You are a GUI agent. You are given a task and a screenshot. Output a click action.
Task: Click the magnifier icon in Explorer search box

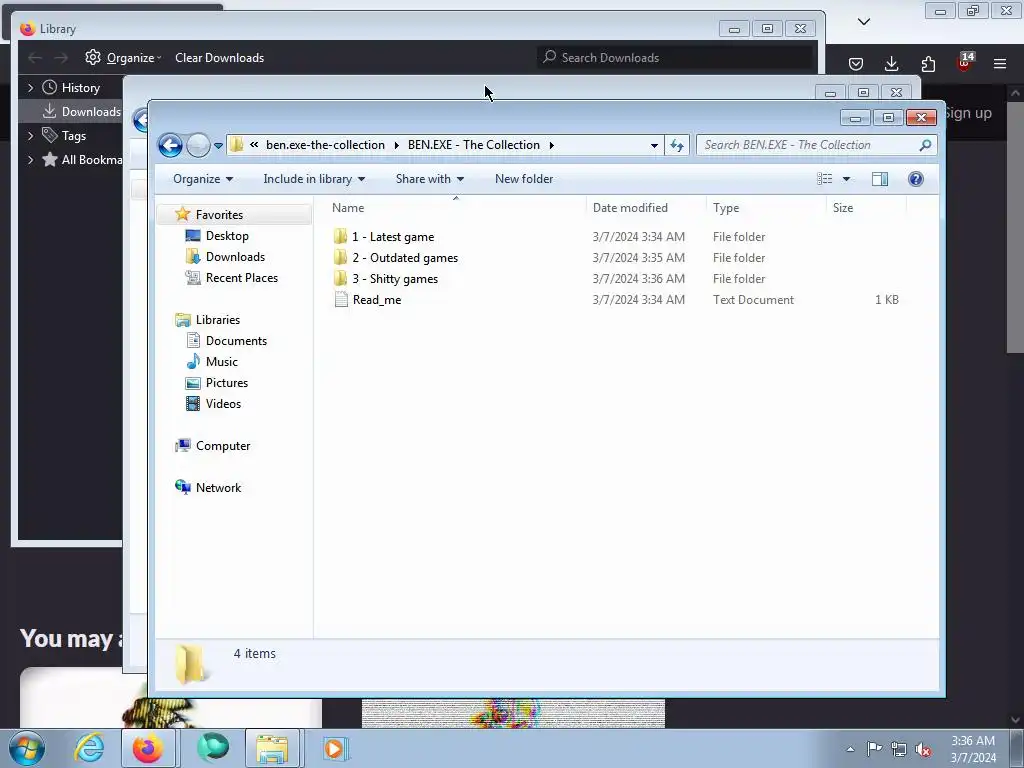click(925, 145)
